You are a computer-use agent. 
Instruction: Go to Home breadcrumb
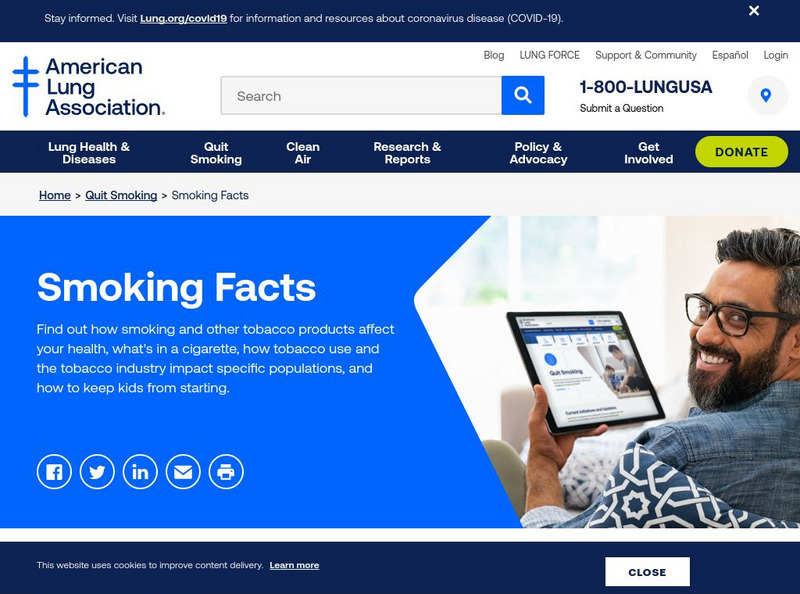coord(55,195)
